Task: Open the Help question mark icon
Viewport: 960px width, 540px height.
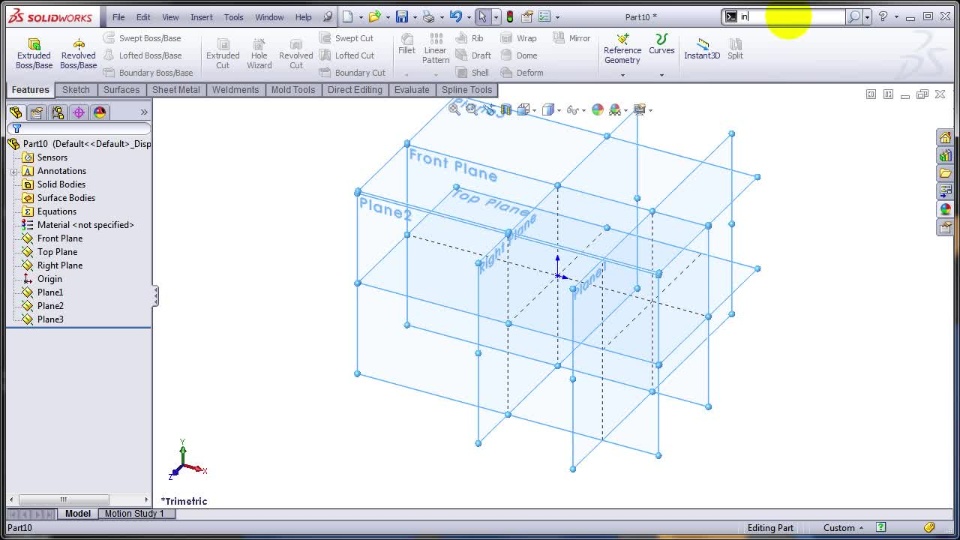Action: 883,17
